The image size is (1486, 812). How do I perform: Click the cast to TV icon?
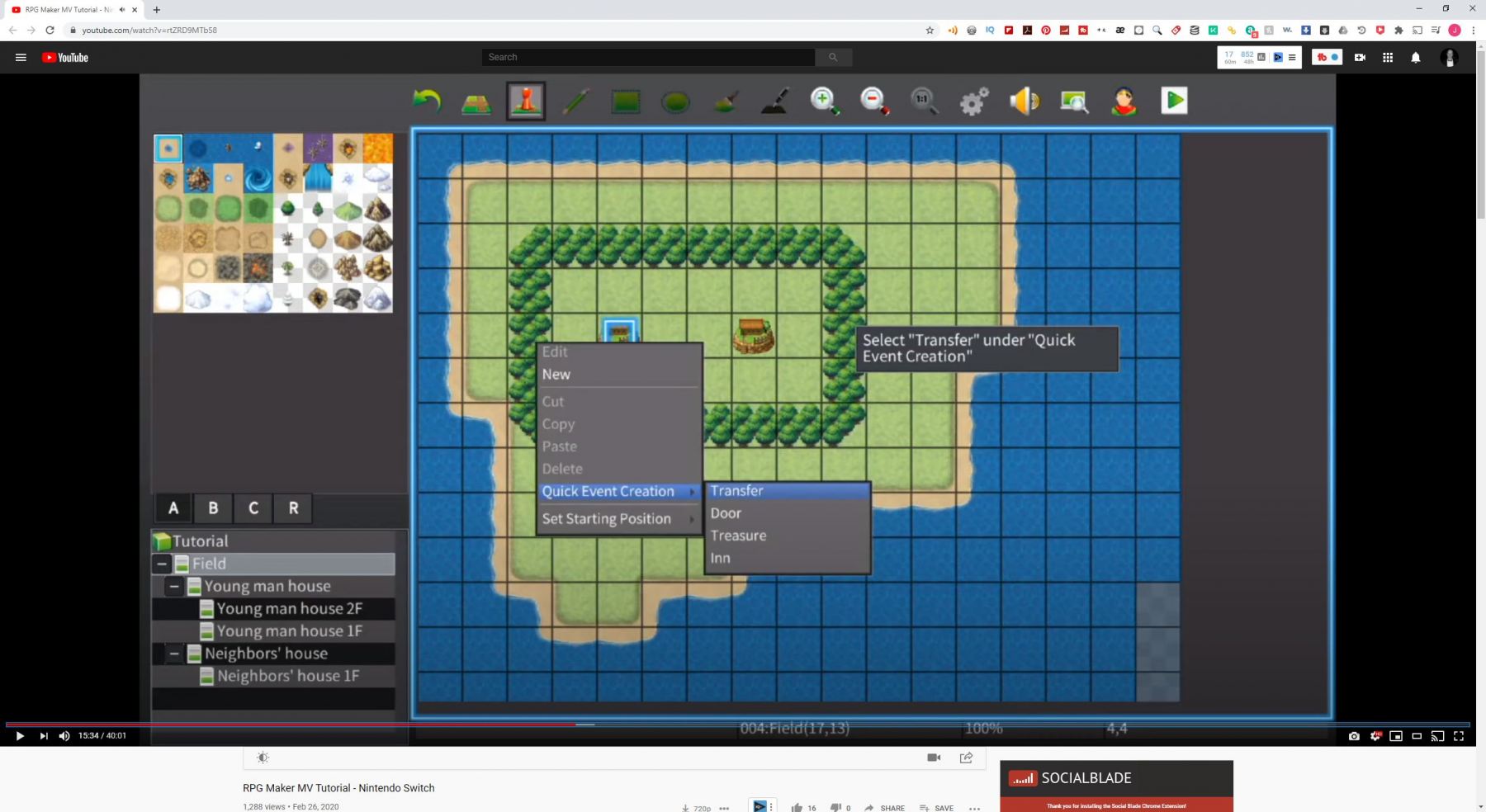click(1437, 736)
